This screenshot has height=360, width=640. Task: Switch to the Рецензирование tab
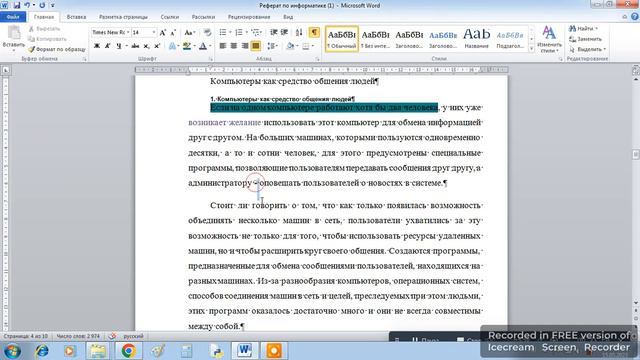click(x=249, y=17)
